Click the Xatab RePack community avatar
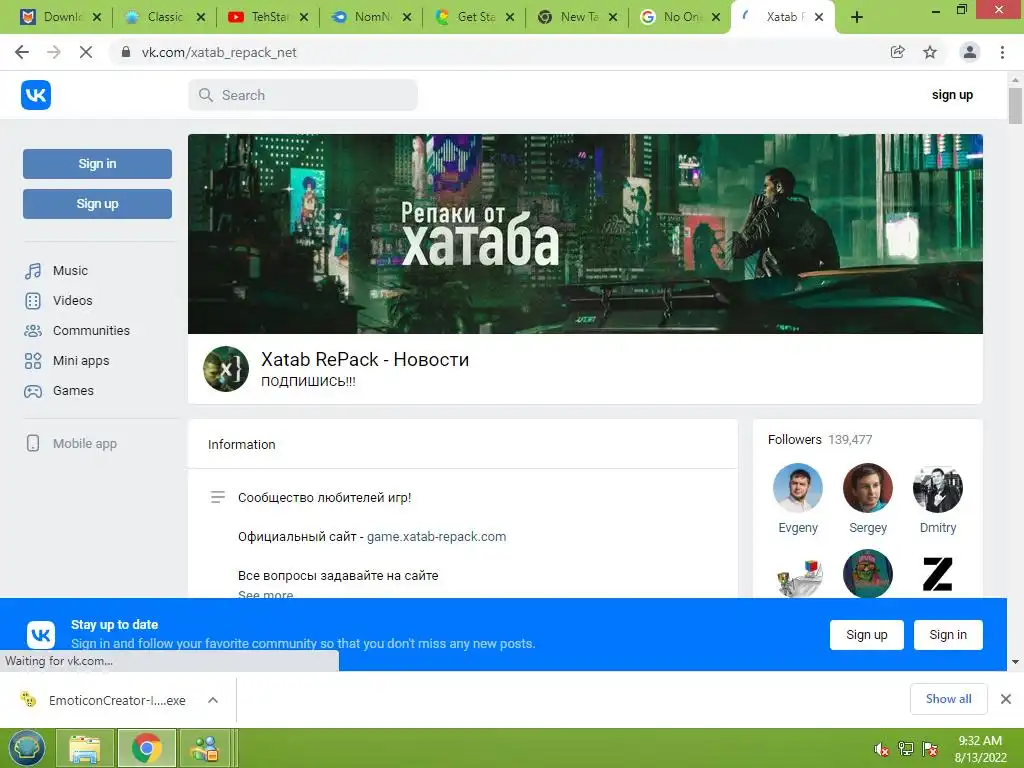Image resolution: width=1024 pixels, height=768 pixels. coord(226,369)
